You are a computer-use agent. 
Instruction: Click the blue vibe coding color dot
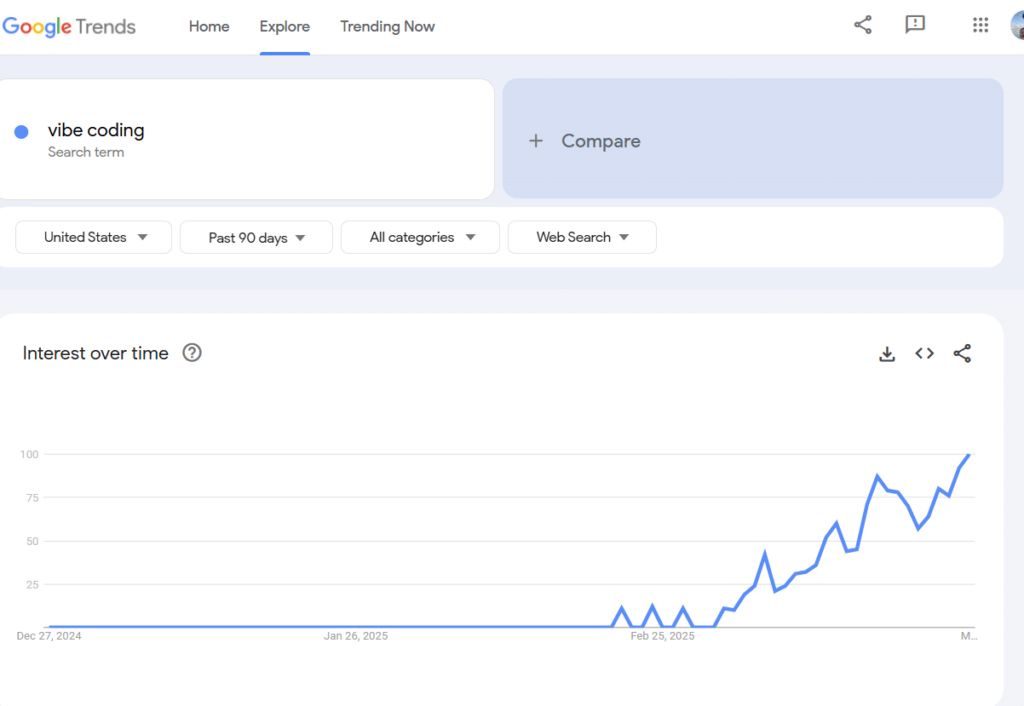(21, 132)
